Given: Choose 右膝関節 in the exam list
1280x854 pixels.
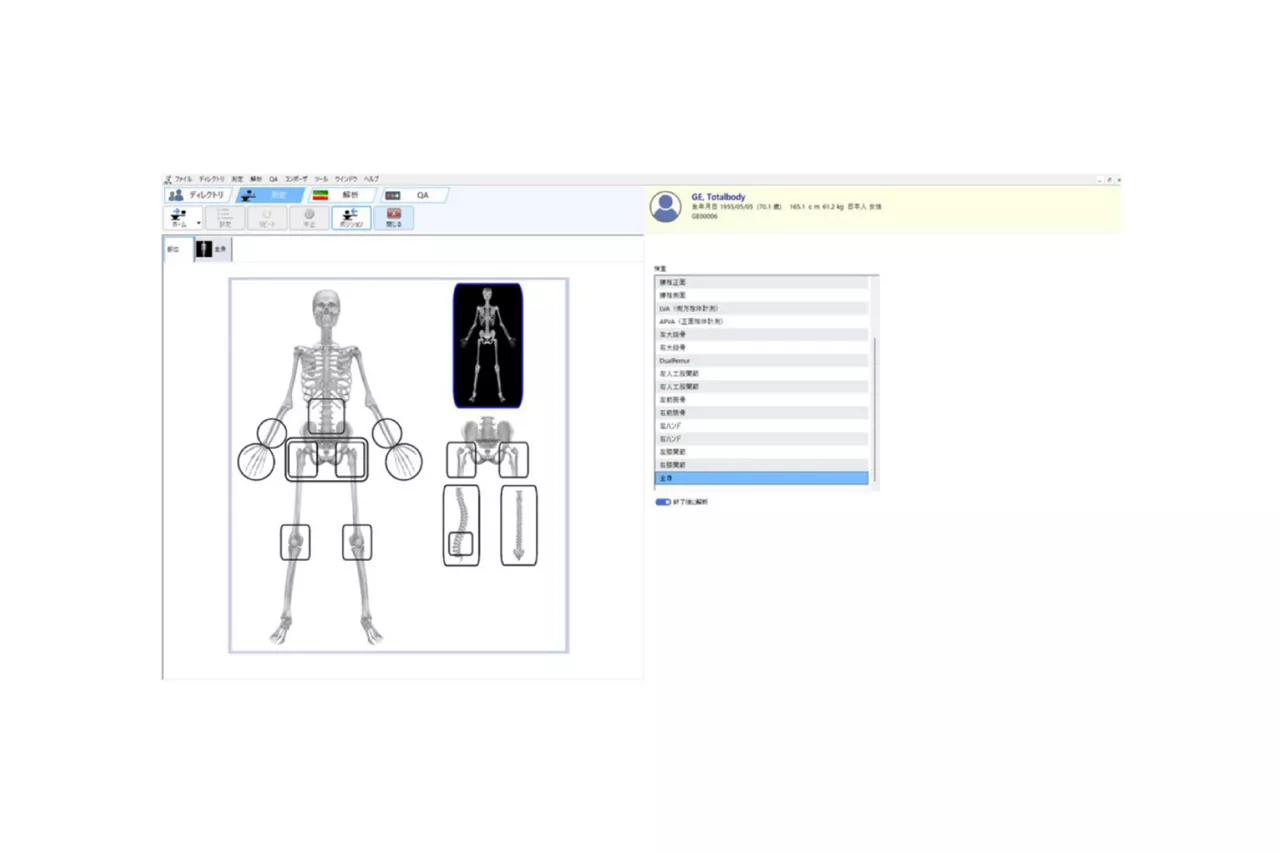Looking at the screenshot, I should 761,466.
